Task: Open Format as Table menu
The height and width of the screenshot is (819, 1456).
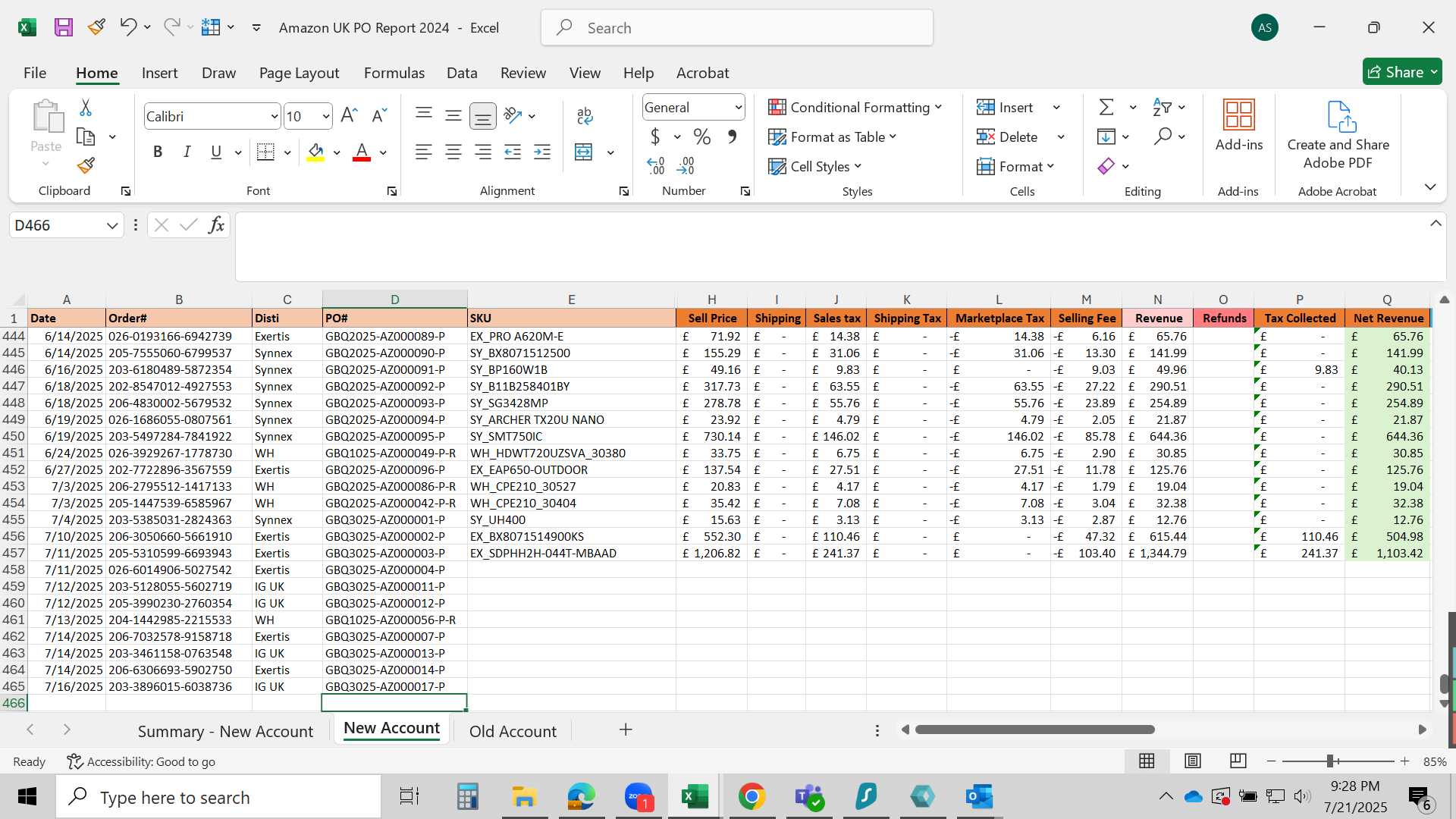Action: tap(832, 137)
